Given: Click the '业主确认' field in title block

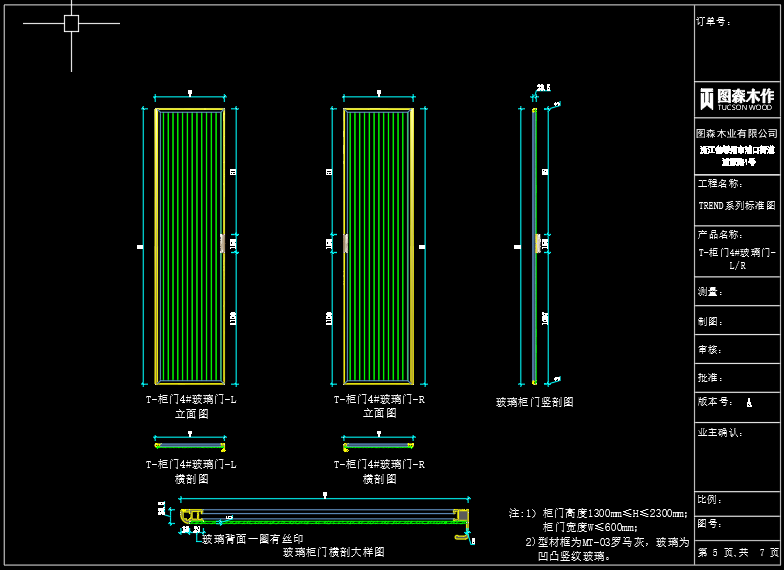Looking at the screenshot, I should click(x=720, y=433).
